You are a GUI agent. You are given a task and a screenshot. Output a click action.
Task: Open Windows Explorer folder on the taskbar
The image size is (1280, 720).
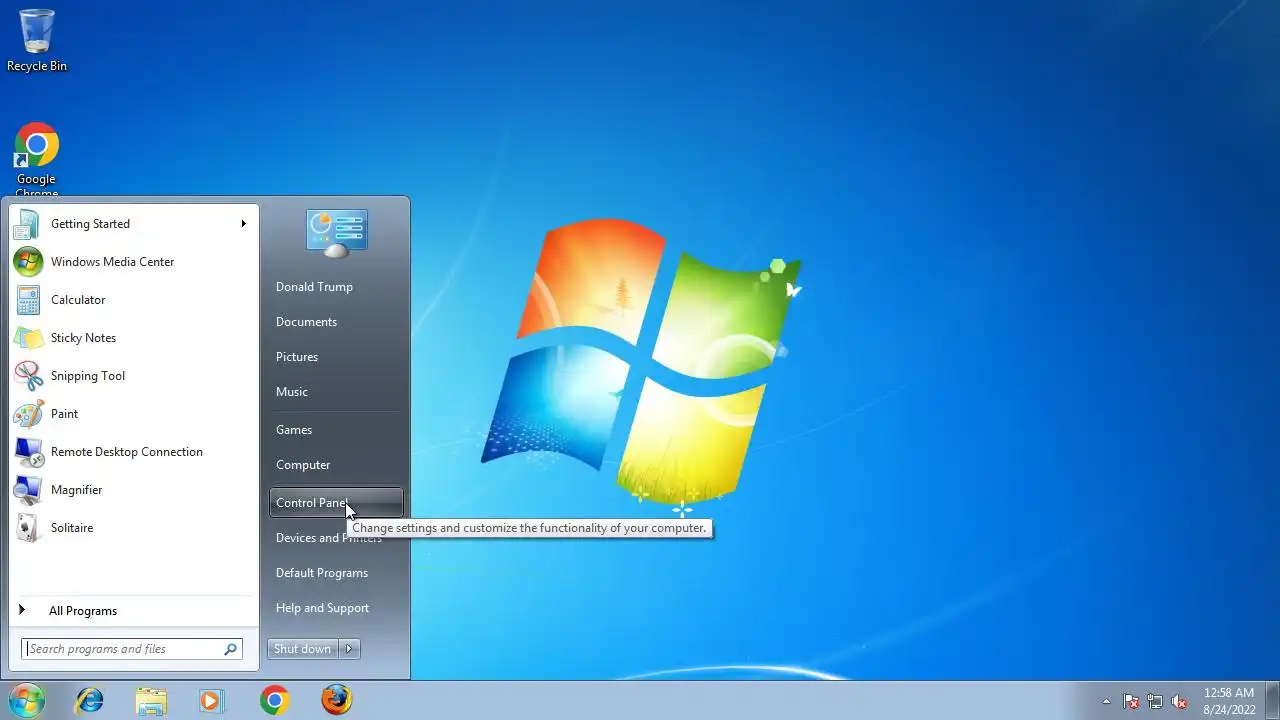coord(151,700)
